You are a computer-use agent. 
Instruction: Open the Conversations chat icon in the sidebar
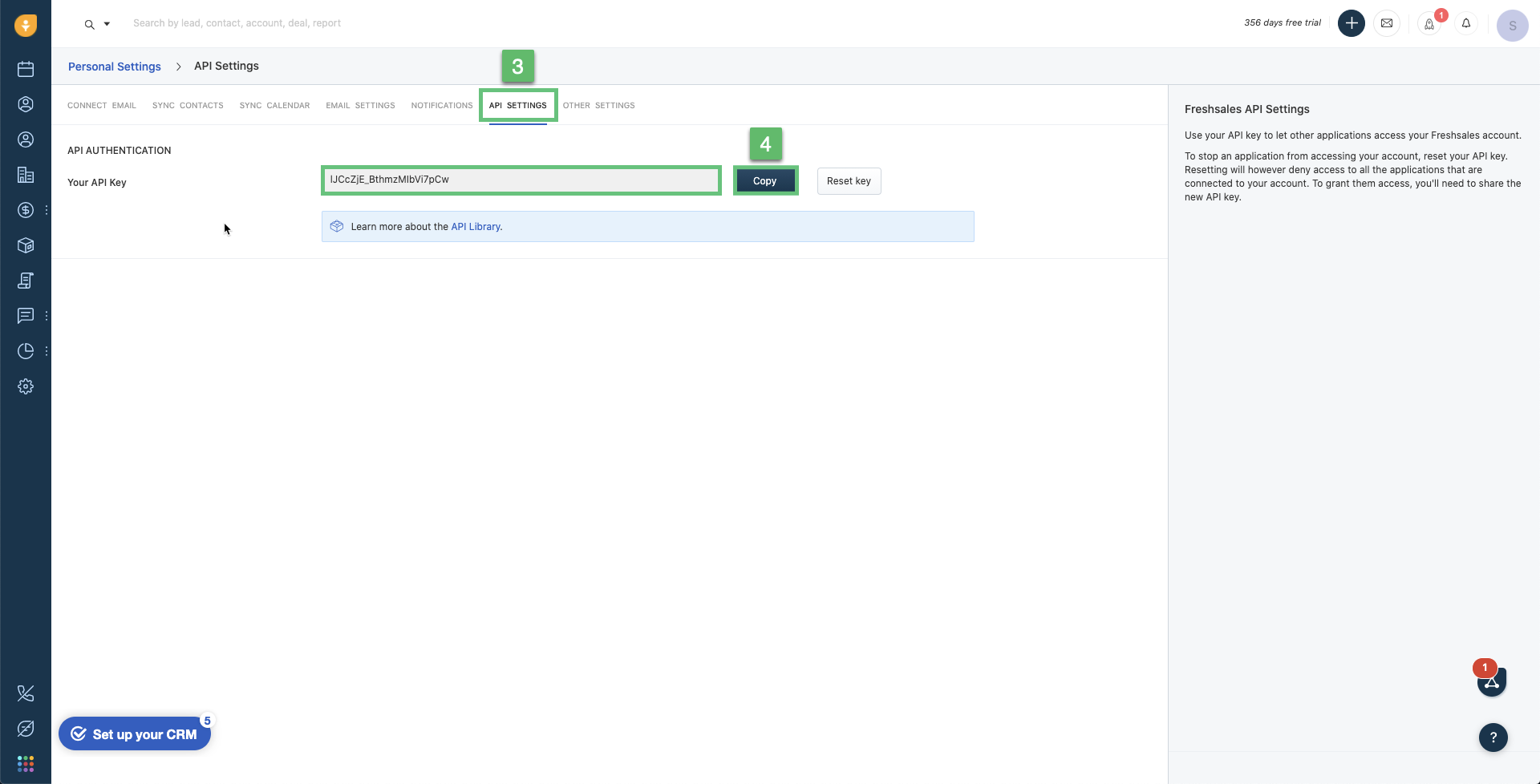pos(26,316)
